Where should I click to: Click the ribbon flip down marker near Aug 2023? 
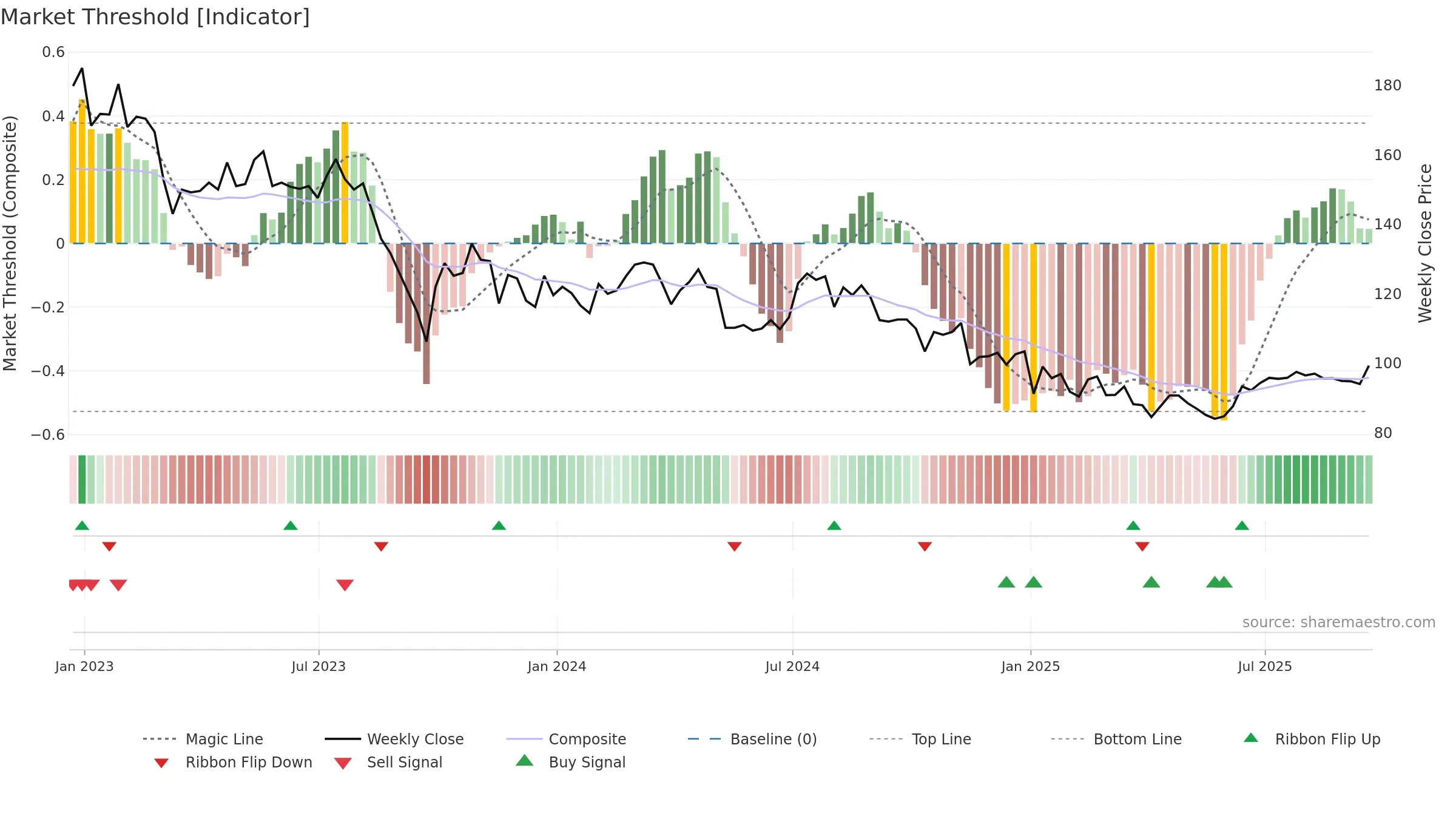[381, 547]
